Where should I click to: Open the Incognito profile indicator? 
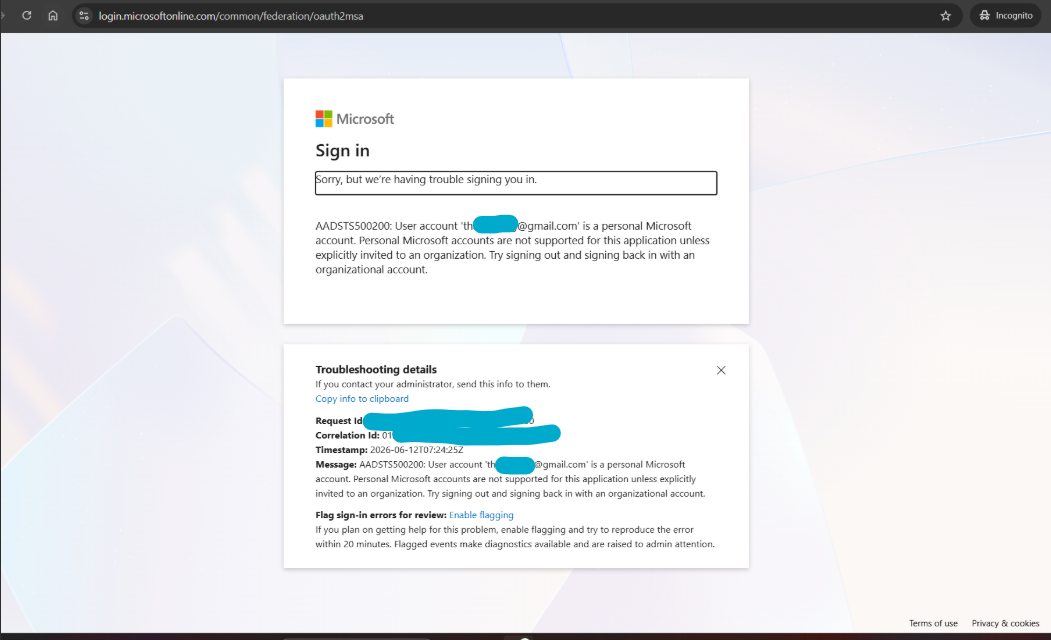point(1005,15)
